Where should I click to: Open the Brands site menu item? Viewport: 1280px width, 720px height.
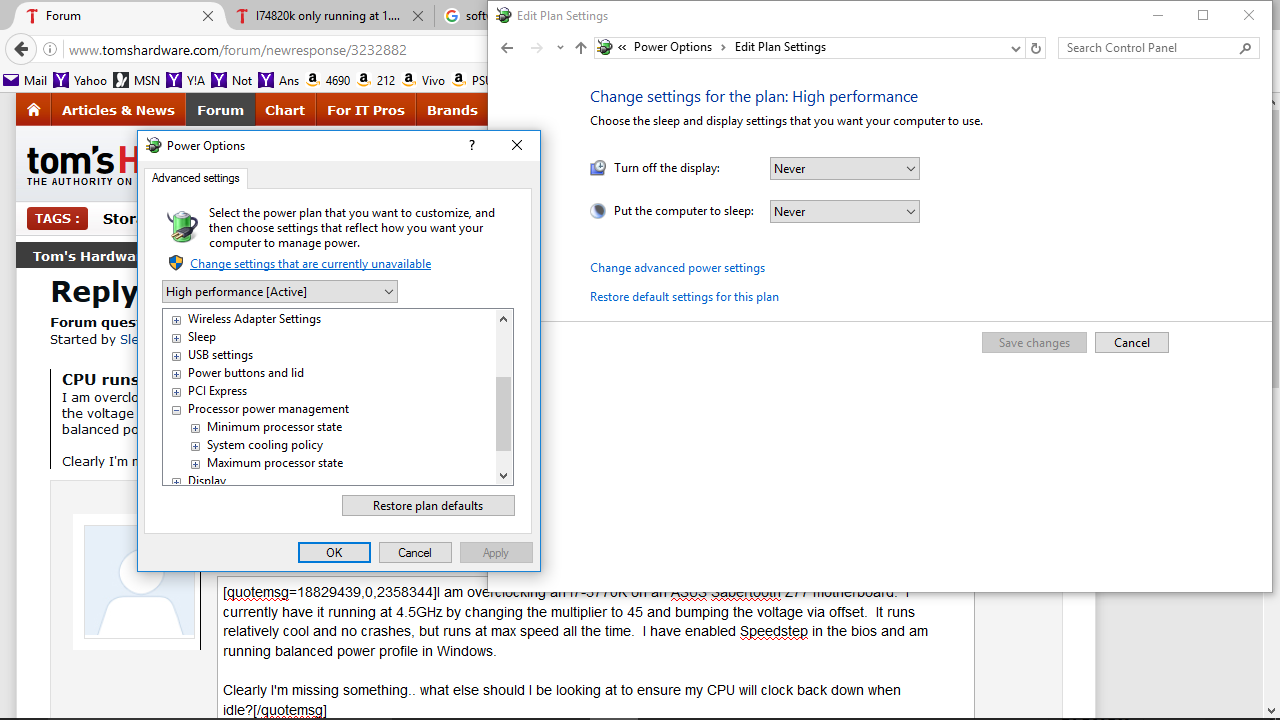click(452, 110)
